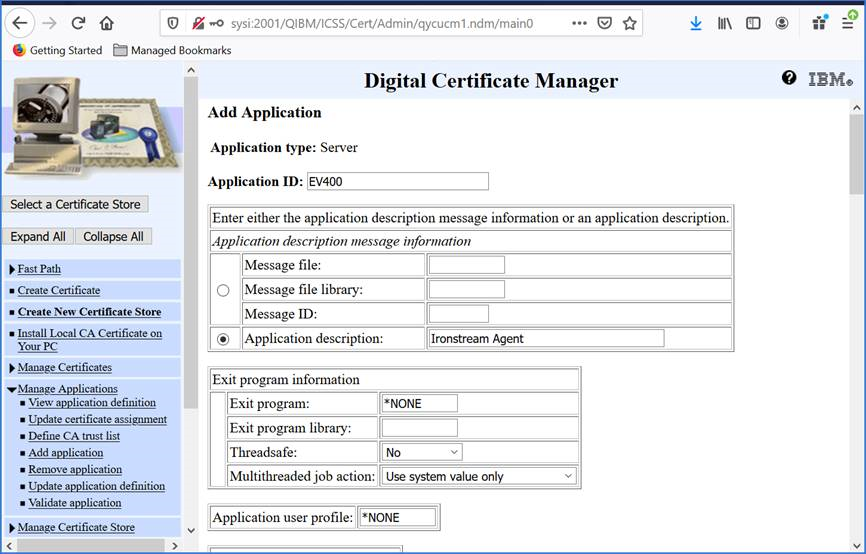Open the Digital Certificate Manager help icon

pyautogui.click(x=789, y=78)
